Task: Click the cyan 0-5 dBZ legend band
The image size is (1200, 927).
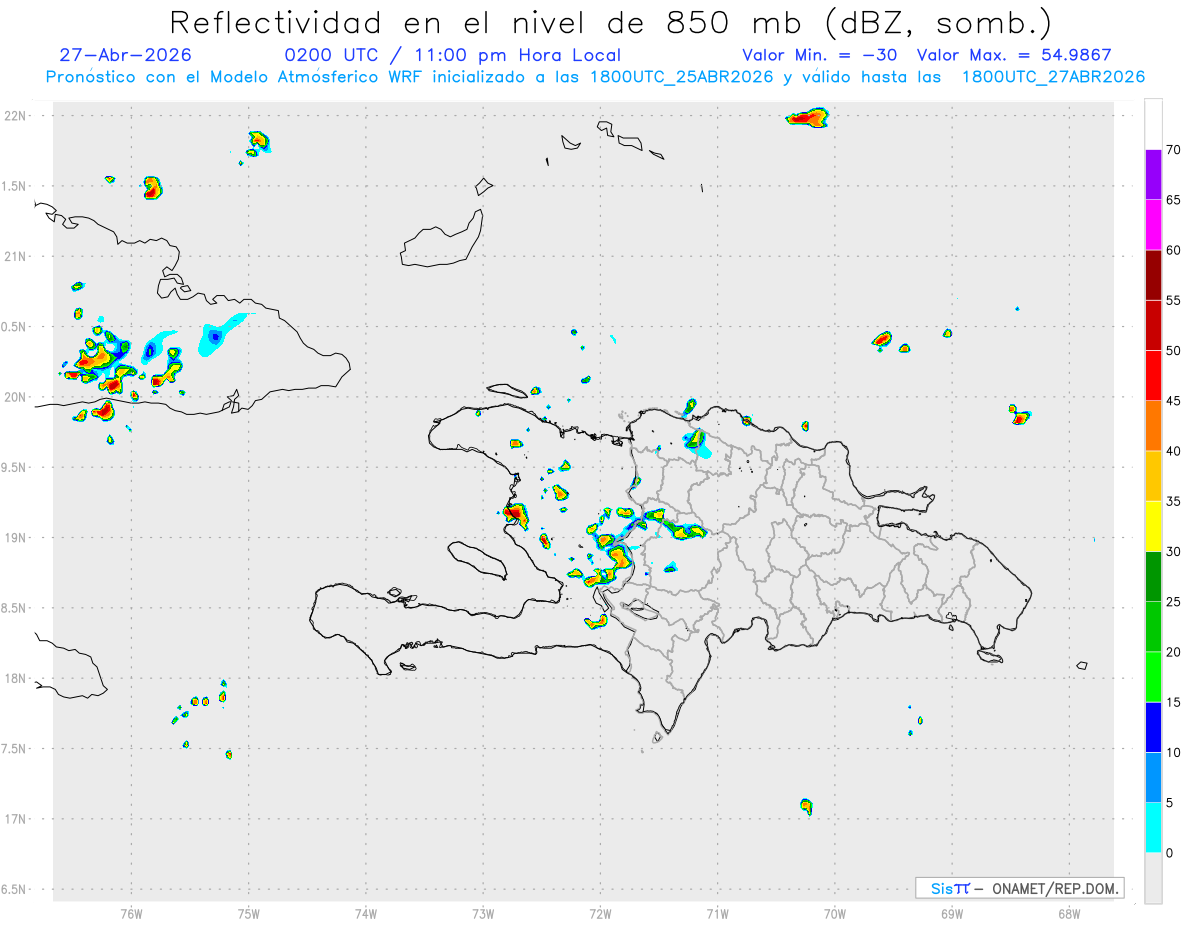Action: click(x=1153, y=828)
